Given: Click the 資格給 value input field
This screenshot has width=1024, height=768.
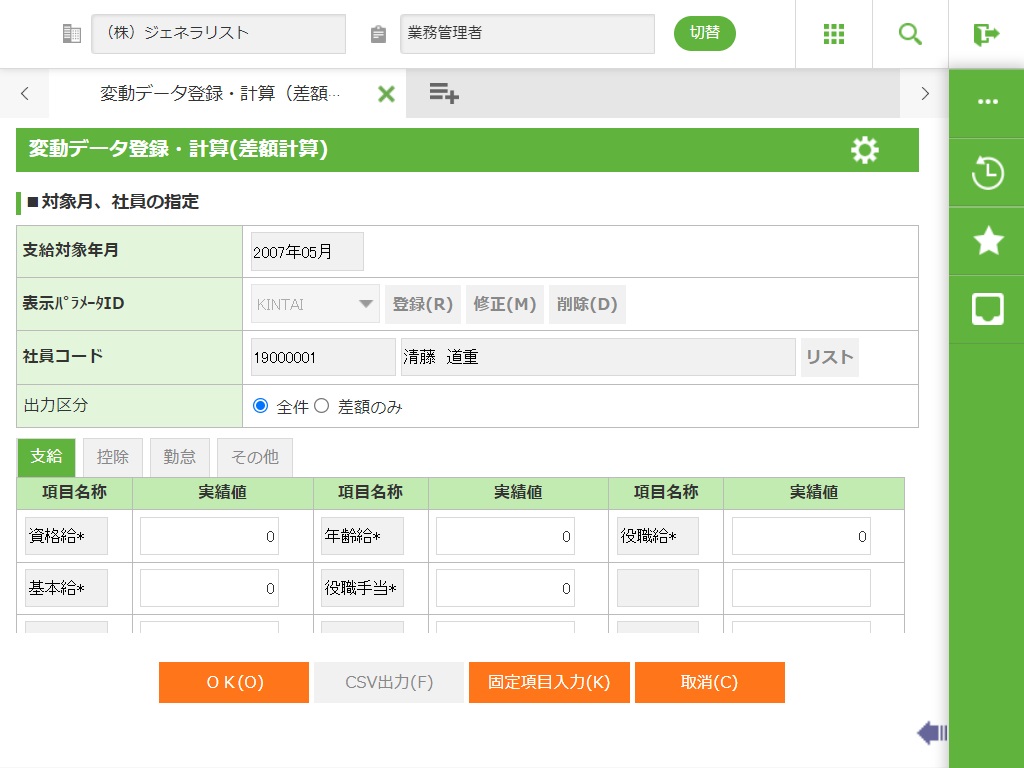Looking at the screenshot, I should [x=209, y=536].
